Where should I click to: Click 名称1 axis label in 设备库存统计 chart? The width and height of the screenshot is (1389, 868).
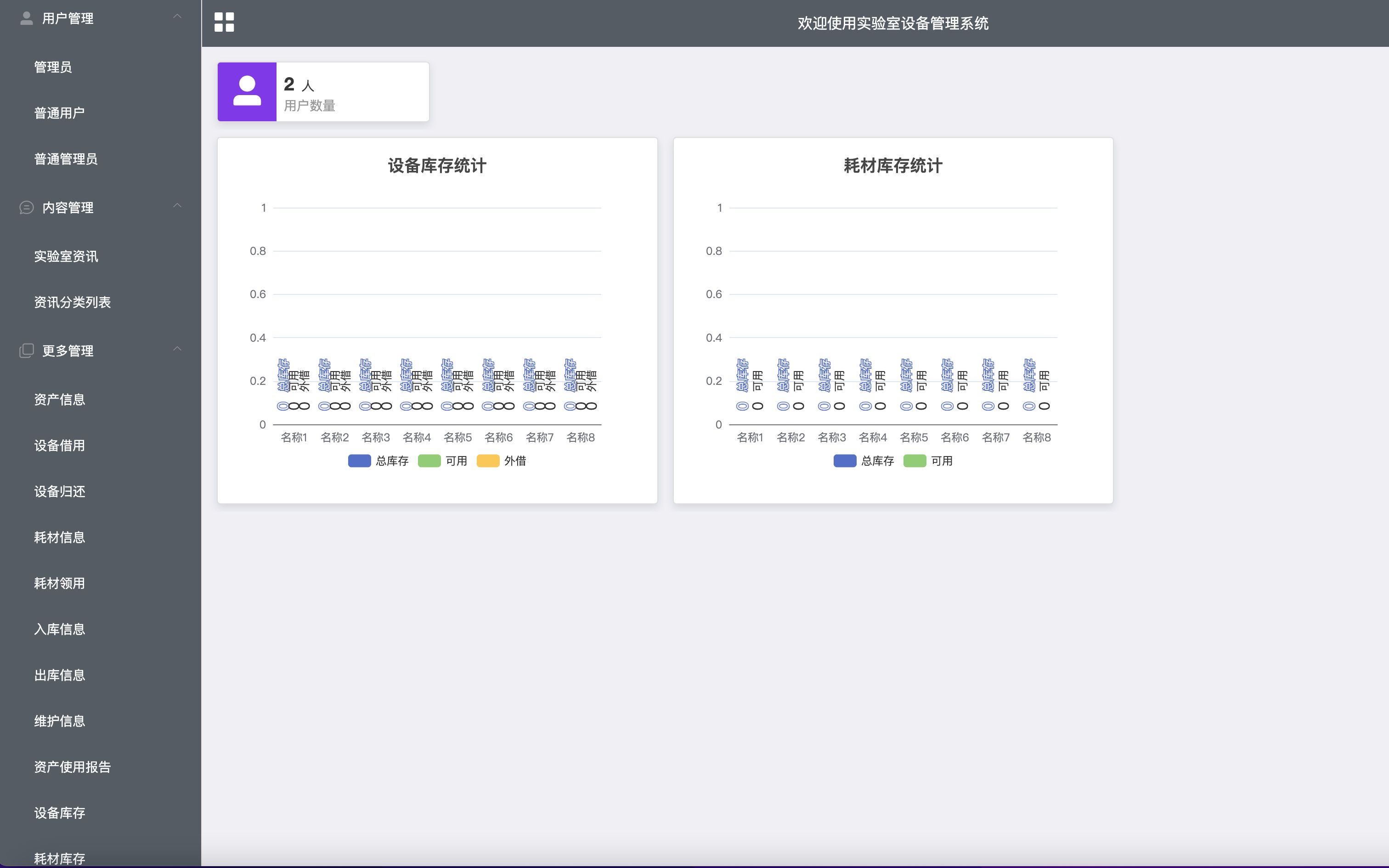click(x=294, y=437)
